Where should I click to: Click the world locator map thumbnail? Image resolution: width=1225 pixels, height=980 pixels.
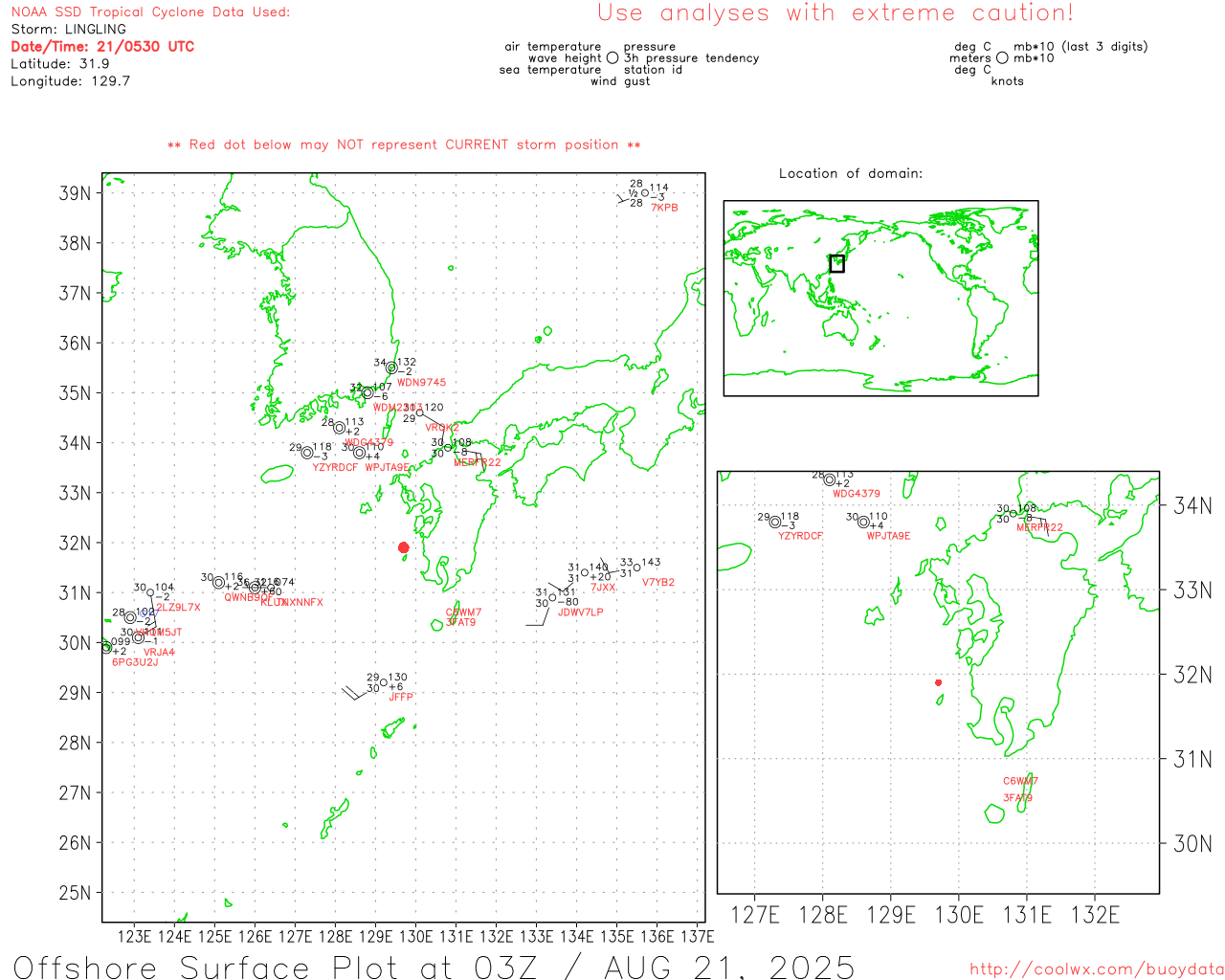(880, 298)
